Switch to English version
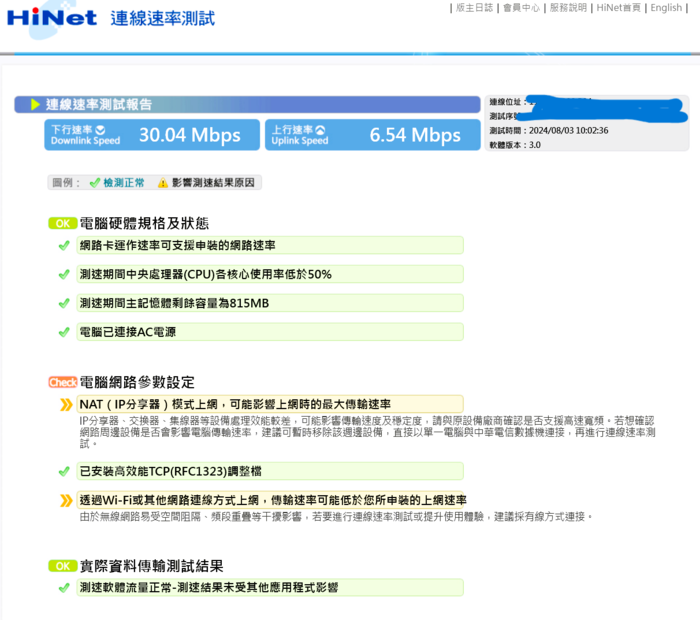The height and width of the screenshot is (620, 700). (666, 8)
